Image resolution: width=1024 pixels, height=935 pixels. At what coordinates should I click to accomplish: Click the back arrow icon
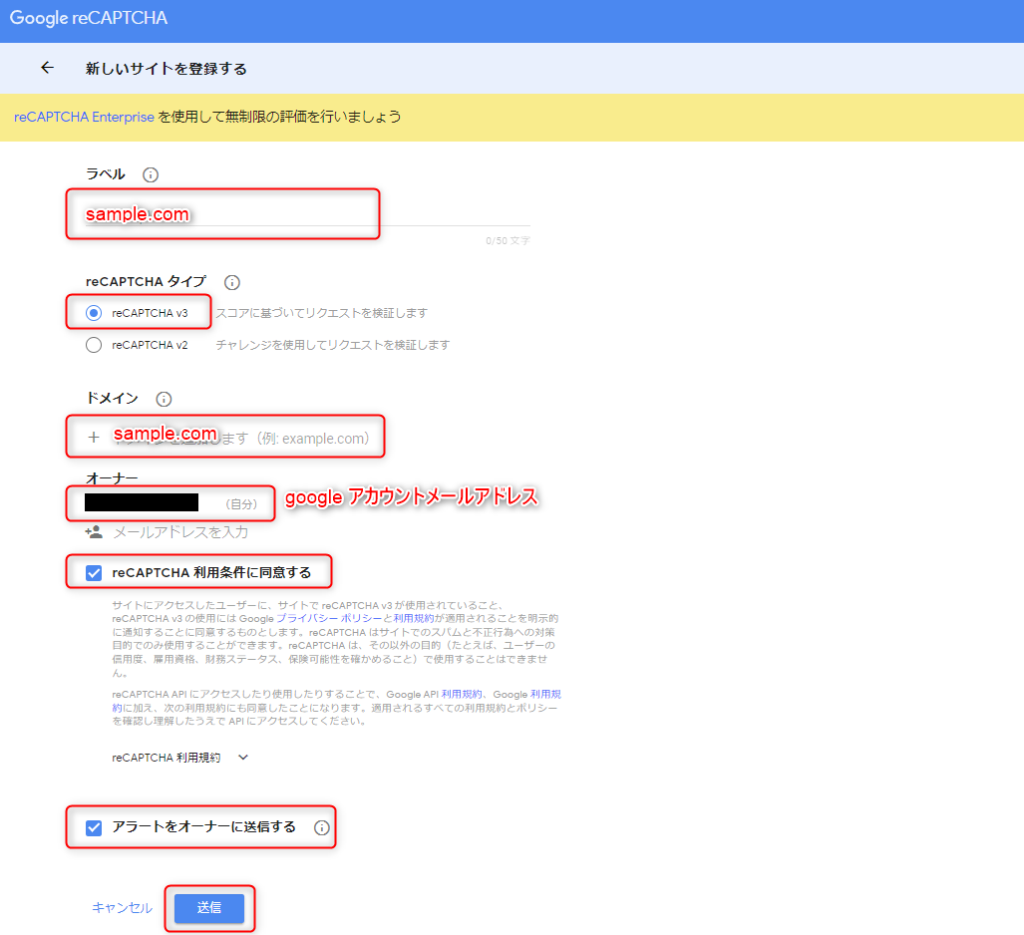[x=46, y=68]
